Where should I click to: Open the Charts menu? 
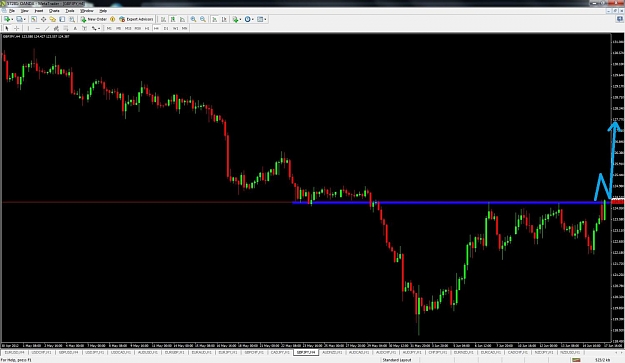(54, 11)
